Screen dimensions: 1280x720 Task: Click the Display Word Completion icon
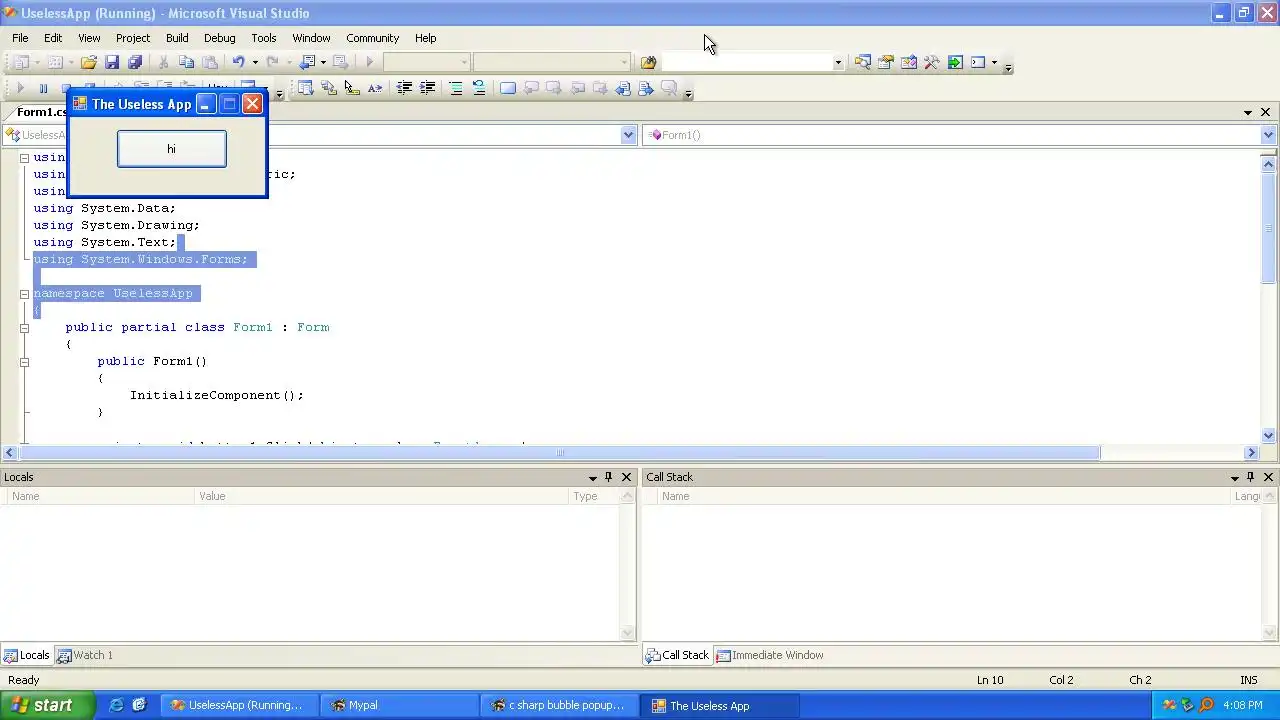point(375,88)
